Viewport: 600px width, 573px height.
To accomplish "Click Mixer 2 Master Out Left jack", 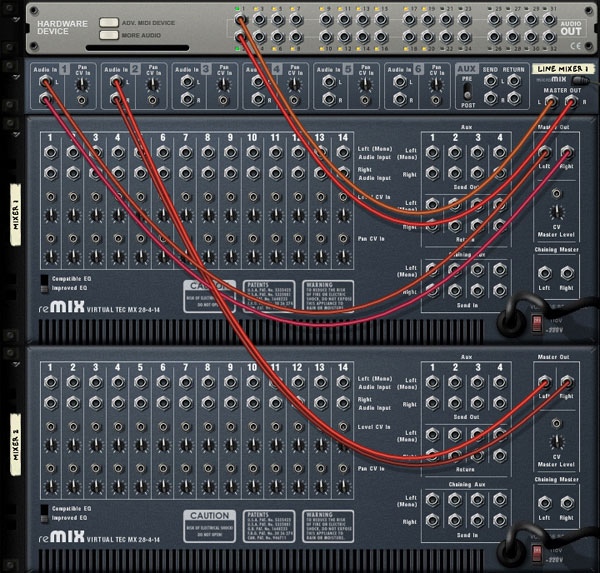I will pos(545,382).
